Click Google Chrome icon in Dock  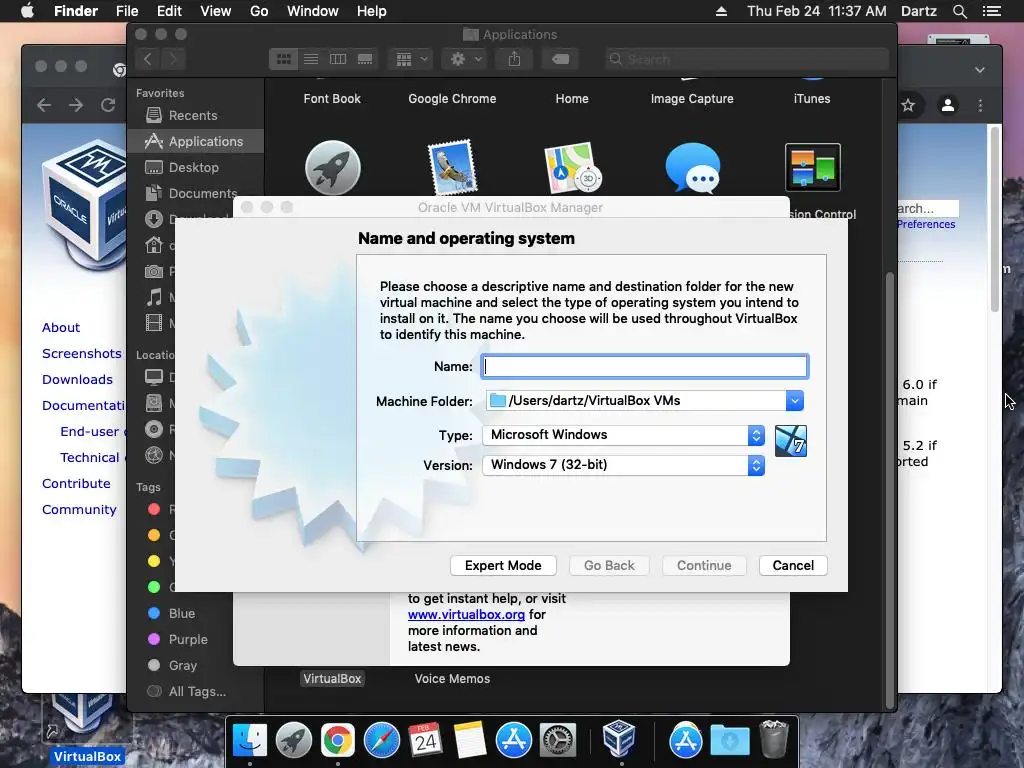pos(337,741)
